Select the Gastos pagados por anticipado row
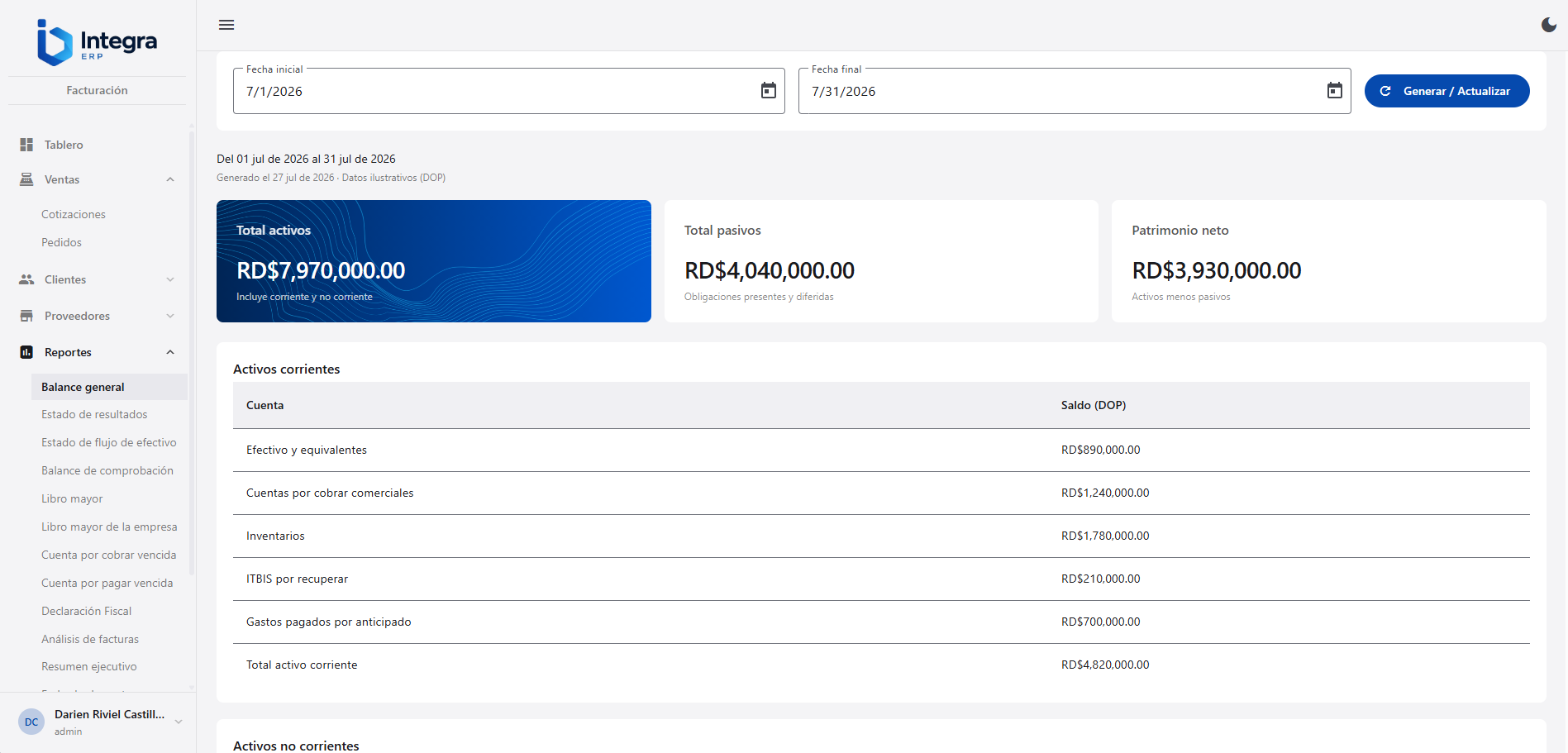 (x=881, y=622)
